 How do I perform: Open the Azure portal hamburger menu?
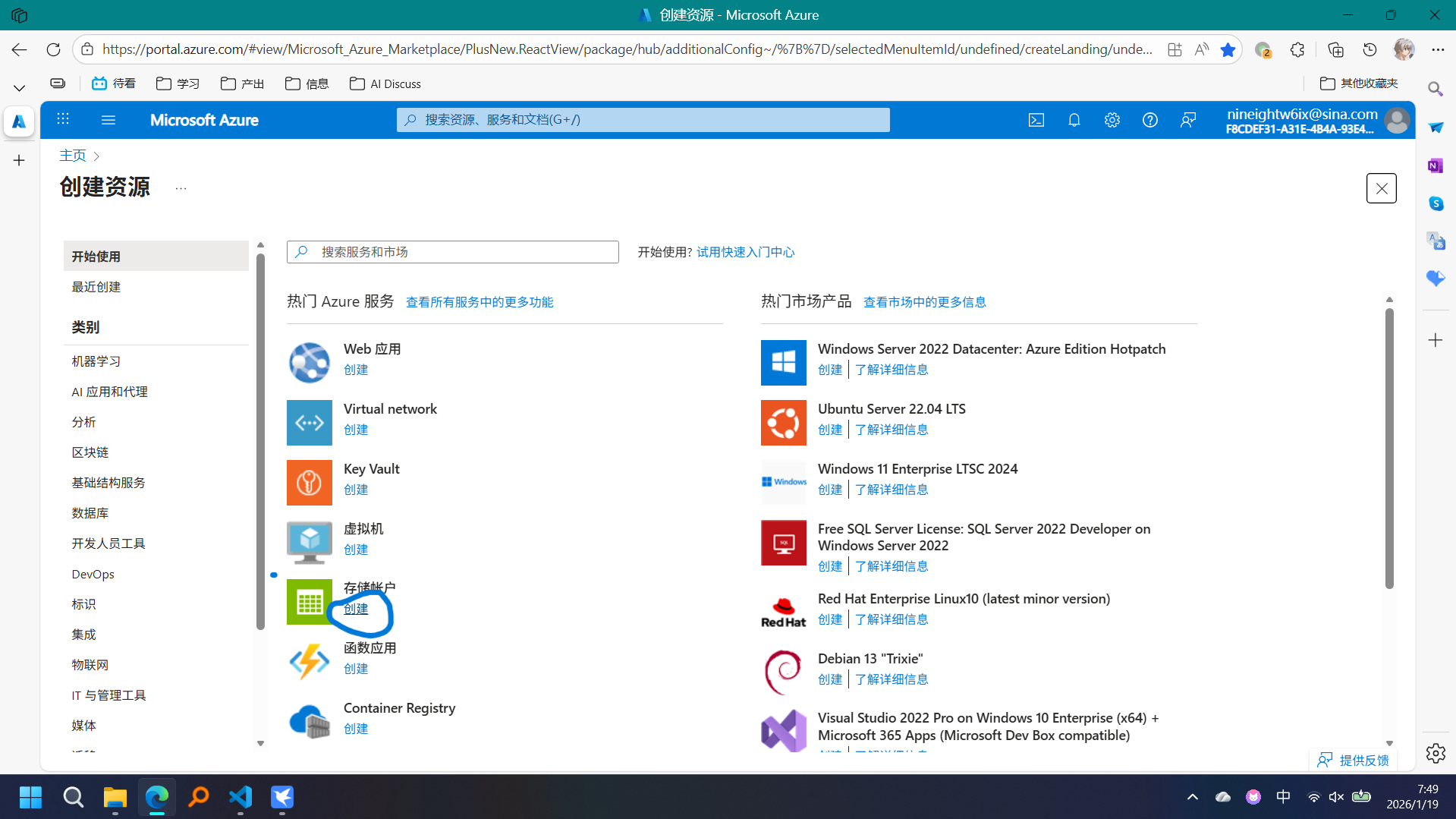(108, 120)
